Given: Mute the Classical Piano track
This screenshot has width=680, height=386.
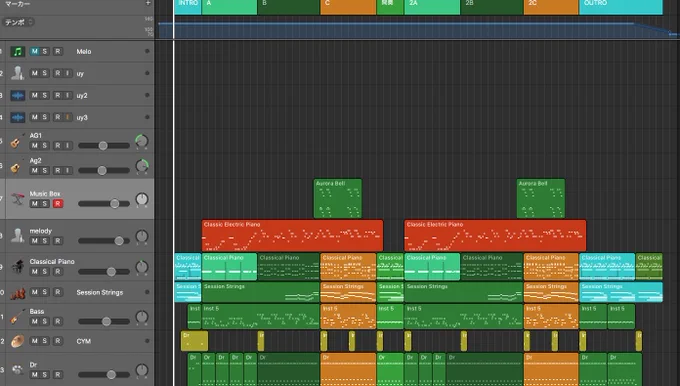Looking at the screenshot, I should pos(35,272).
